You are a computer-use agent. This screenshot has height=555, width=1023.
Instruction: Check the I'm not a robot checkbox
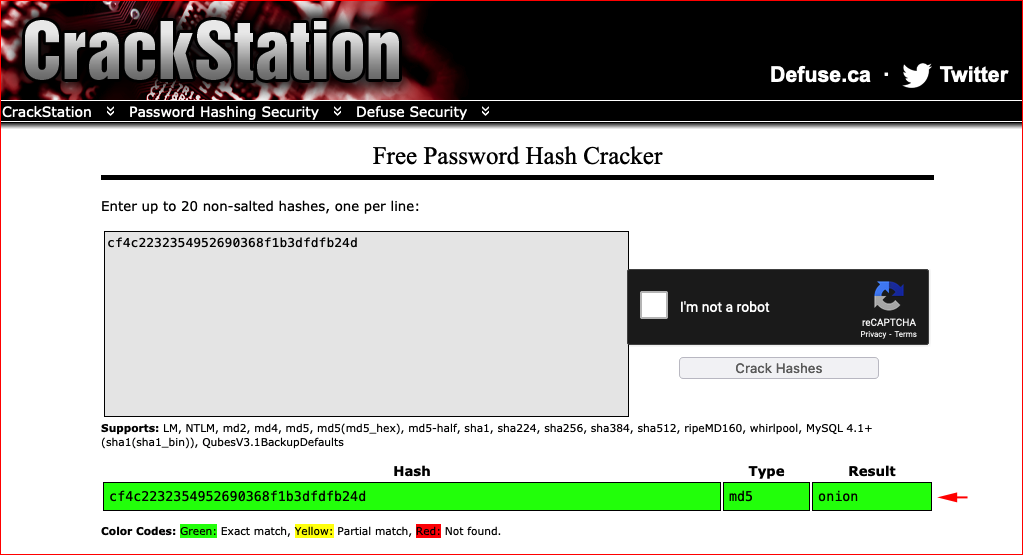click(654, 305)
